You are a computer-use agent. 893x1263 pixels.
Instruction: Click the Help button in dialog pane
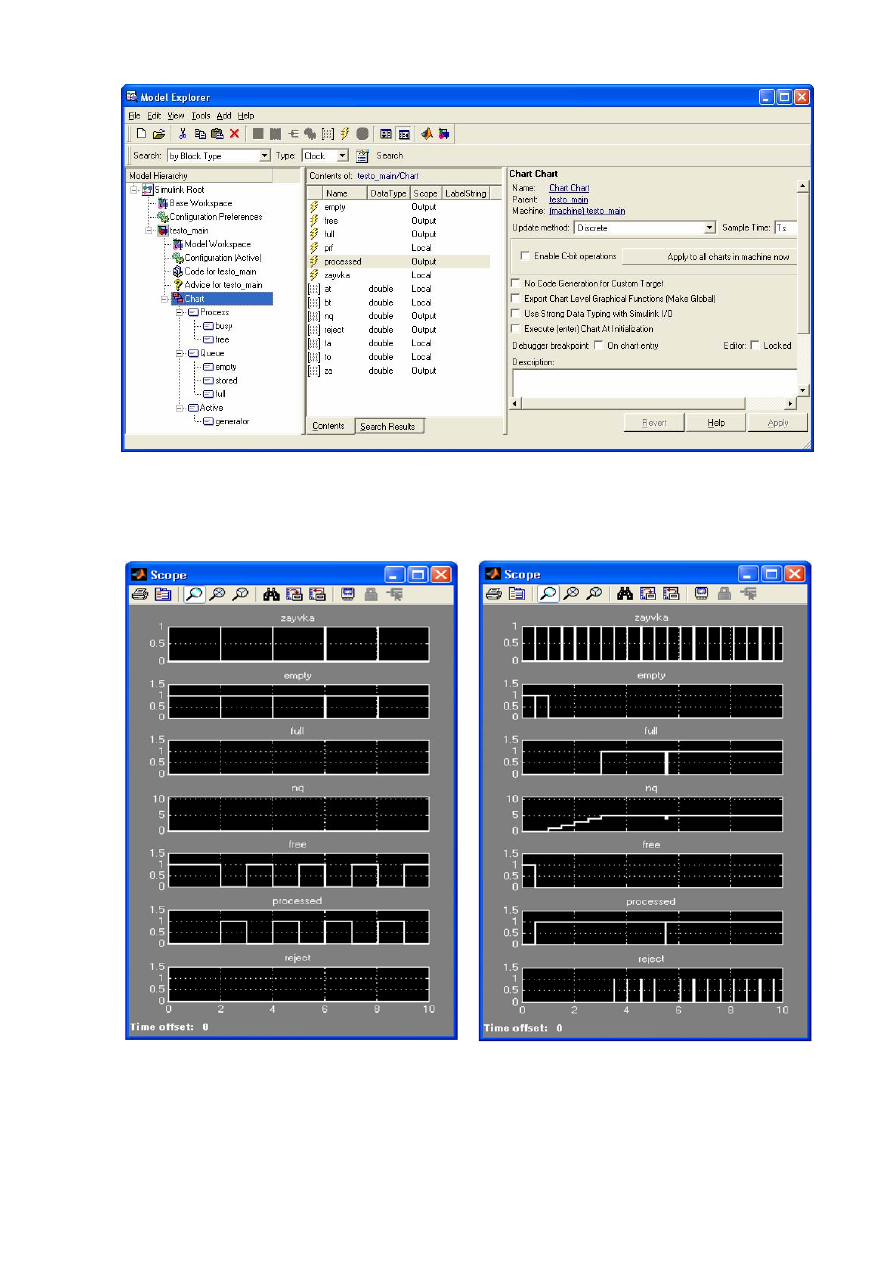click(716, 423)
